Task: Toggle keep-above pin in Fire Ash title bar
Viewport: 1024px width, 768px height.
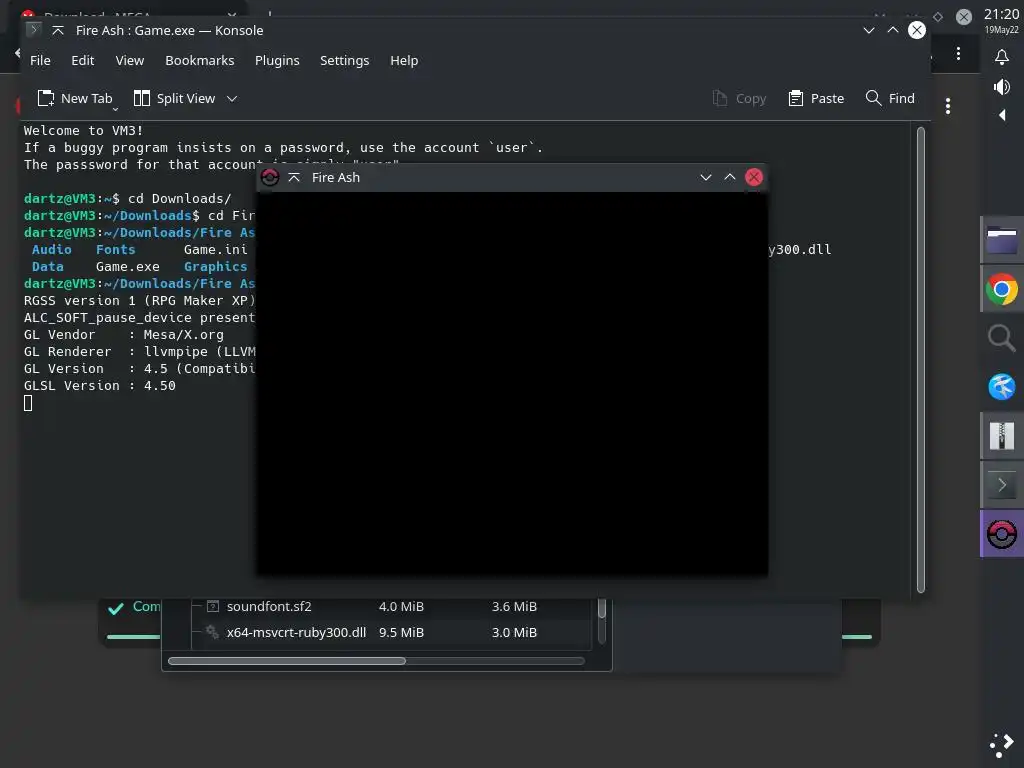Action: (294, 178)
